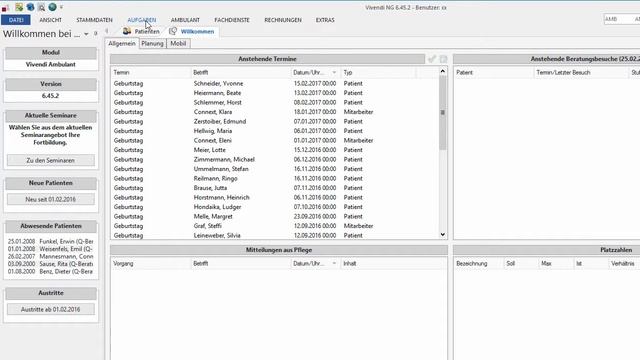This screenshot has height=360, width=640.
Task: Pin the Willkommen sidebar panel
Action: click(96, 34)
